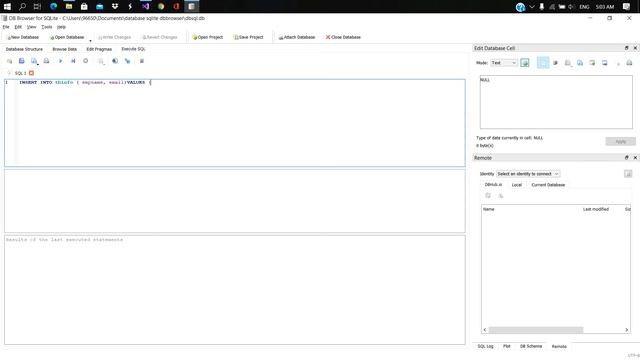This screenshot has width=640, height=360.
Task: Open the View menu
Action: pos(31,27)
